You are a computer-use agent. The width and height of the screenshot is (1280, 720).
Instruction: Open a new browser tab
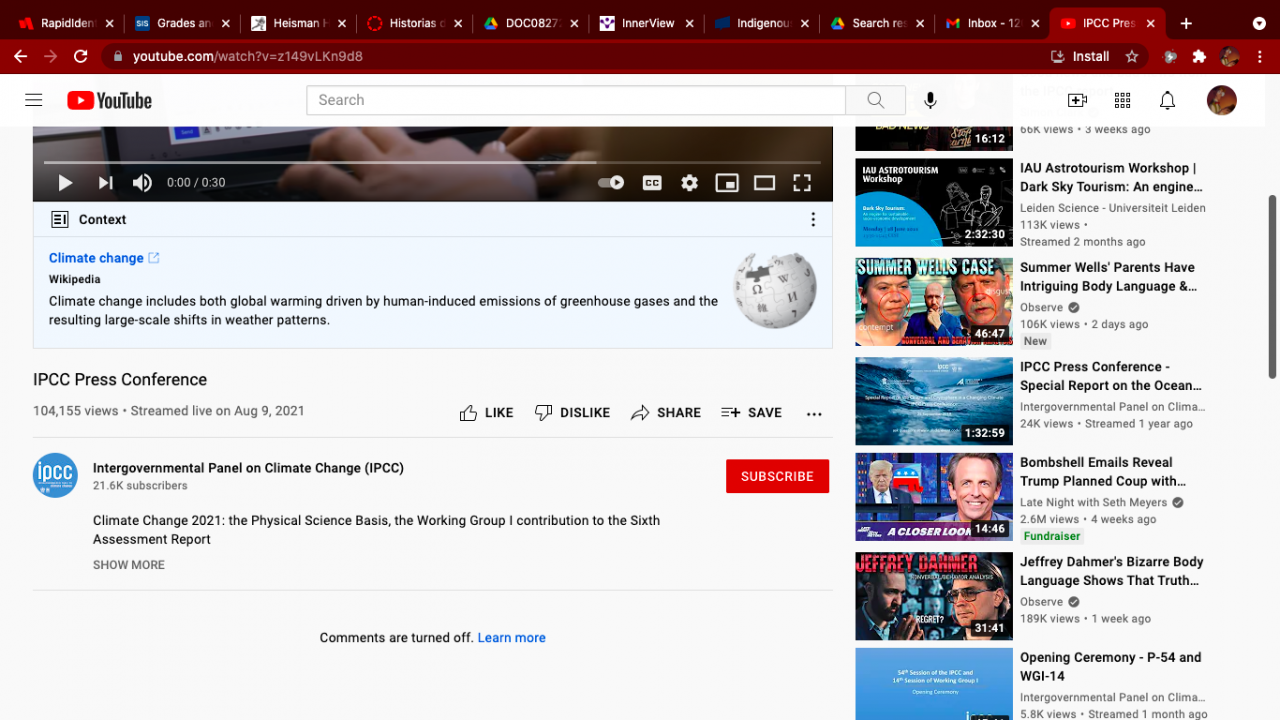[1186, 23]
